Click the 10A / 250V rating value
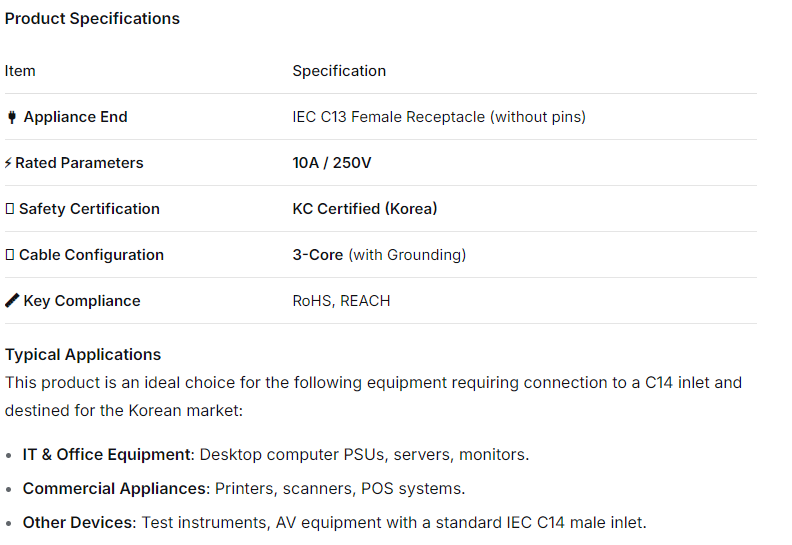 point(331,163)
